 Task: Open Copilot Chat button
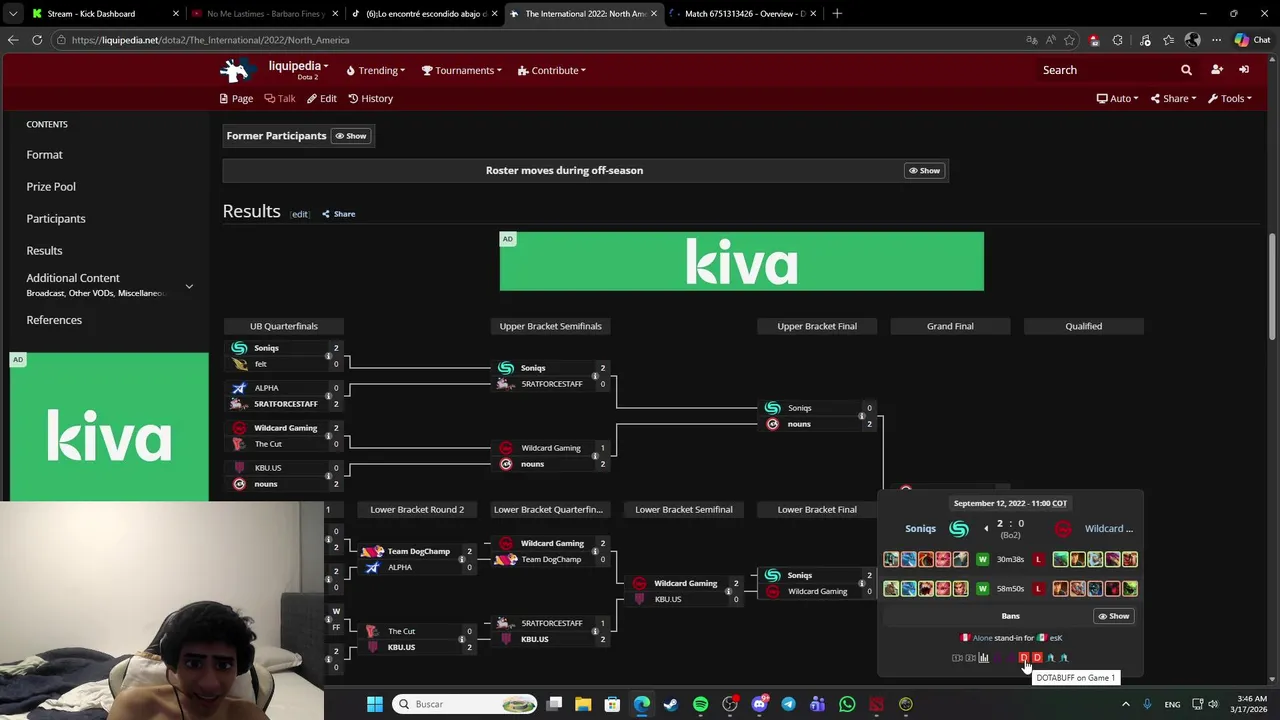(1251, 40)
